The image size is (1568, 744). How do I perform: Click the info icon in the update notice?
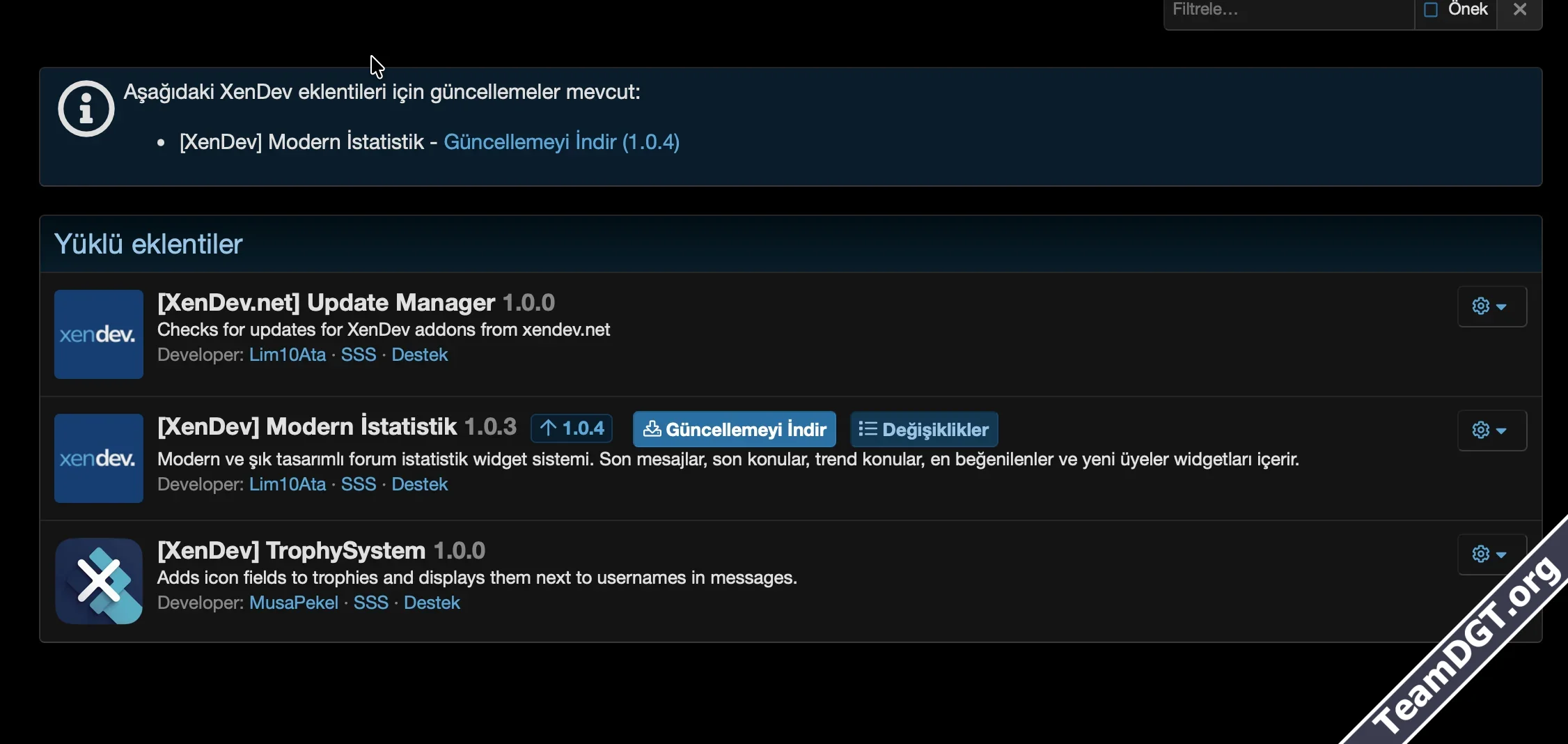tap(86, 109)
